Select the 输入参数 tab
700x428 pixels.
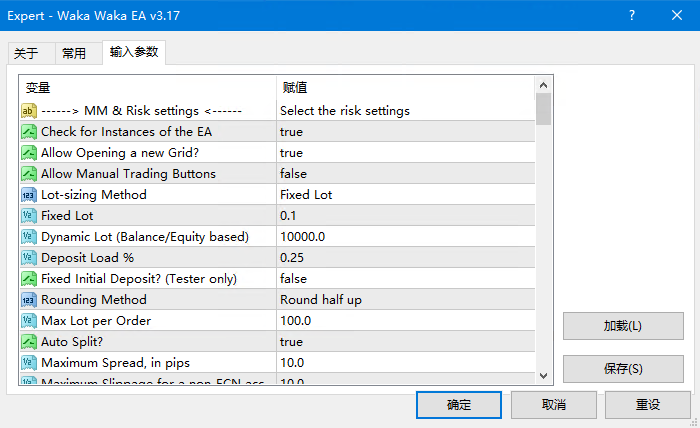pos(134,52)
